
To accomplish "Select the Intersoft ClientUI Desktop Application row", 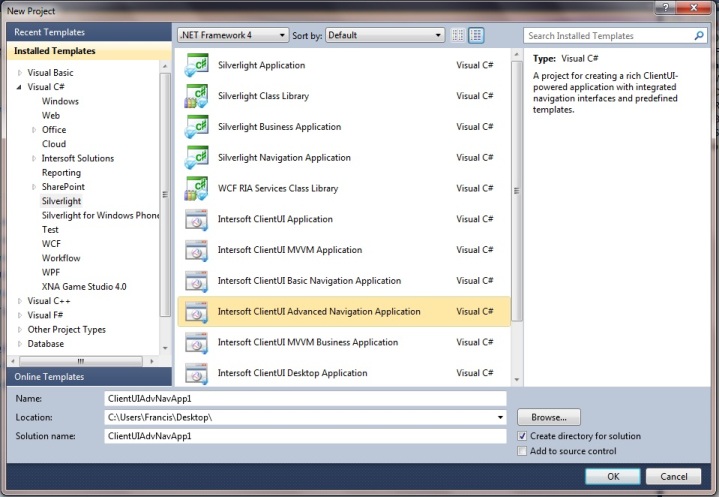I will [343, 373].
